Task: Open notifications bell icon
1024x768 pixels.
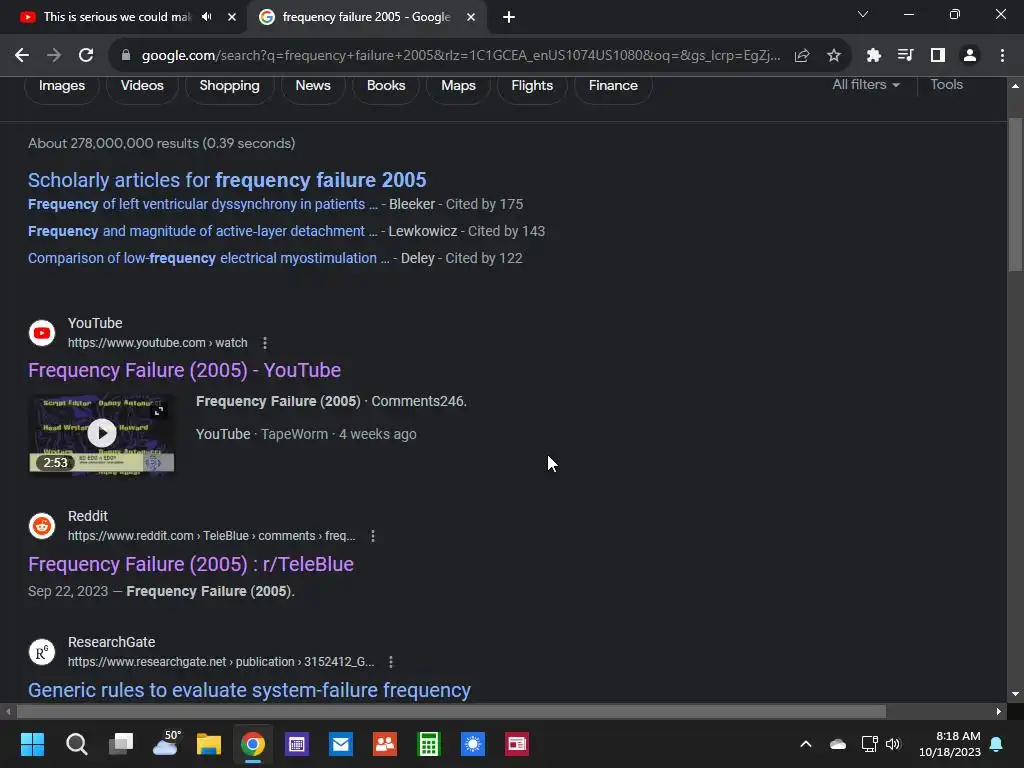Action: coord(997,744)
